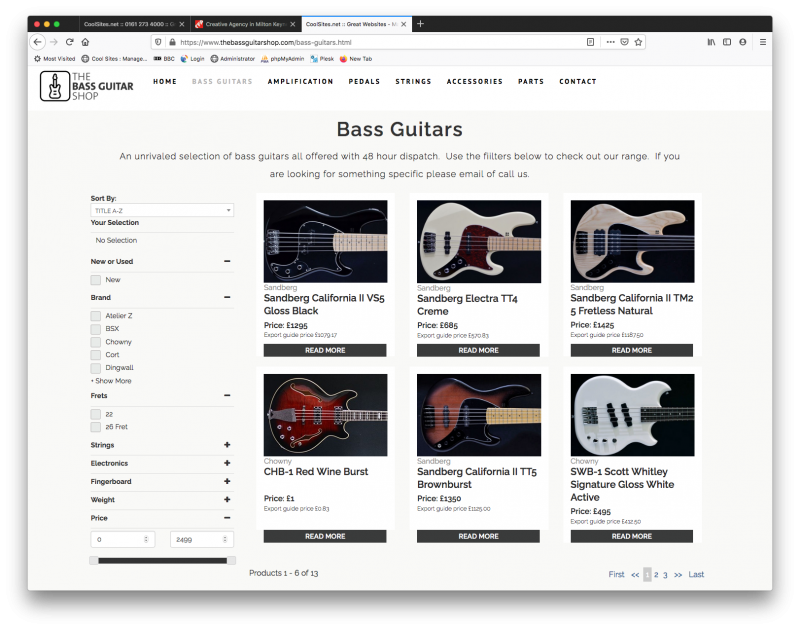This screenshot has width=800, height=630.
Task: Go to Home in site navigation
Action: (165, 82)
